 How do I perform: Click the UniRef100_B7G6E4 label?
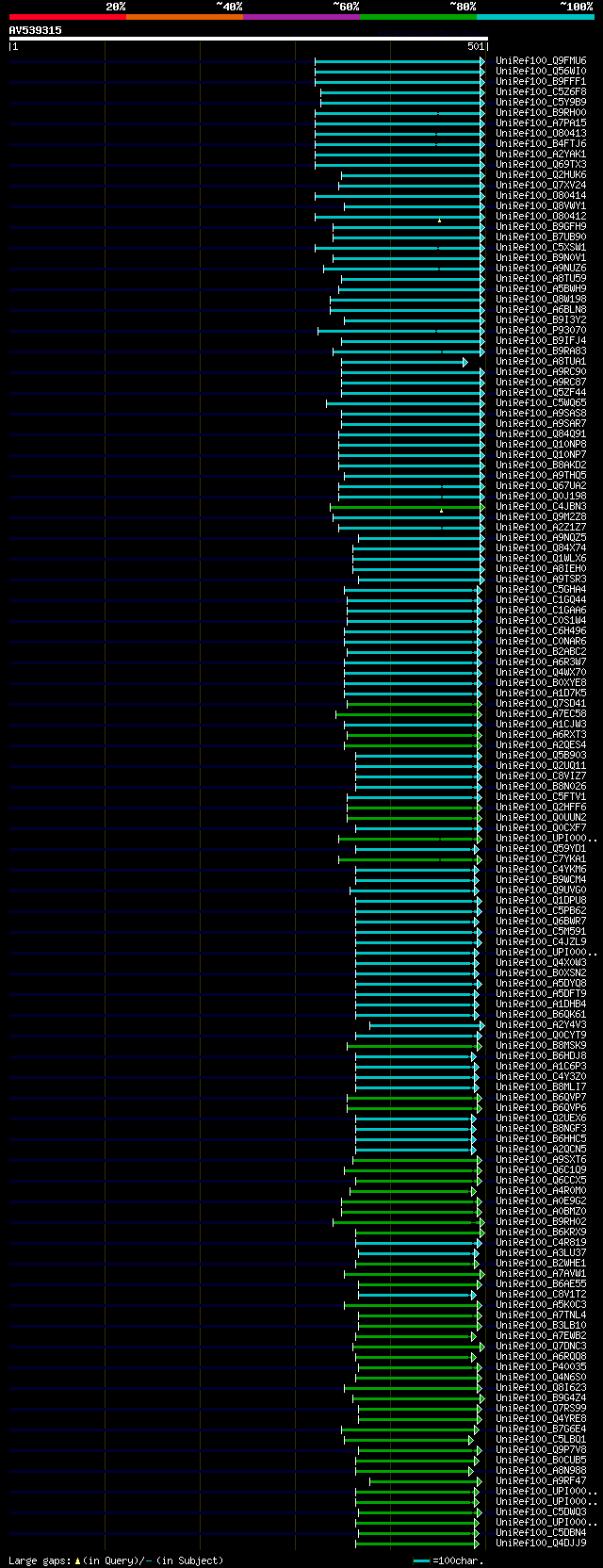click(x=541, y=1429)
